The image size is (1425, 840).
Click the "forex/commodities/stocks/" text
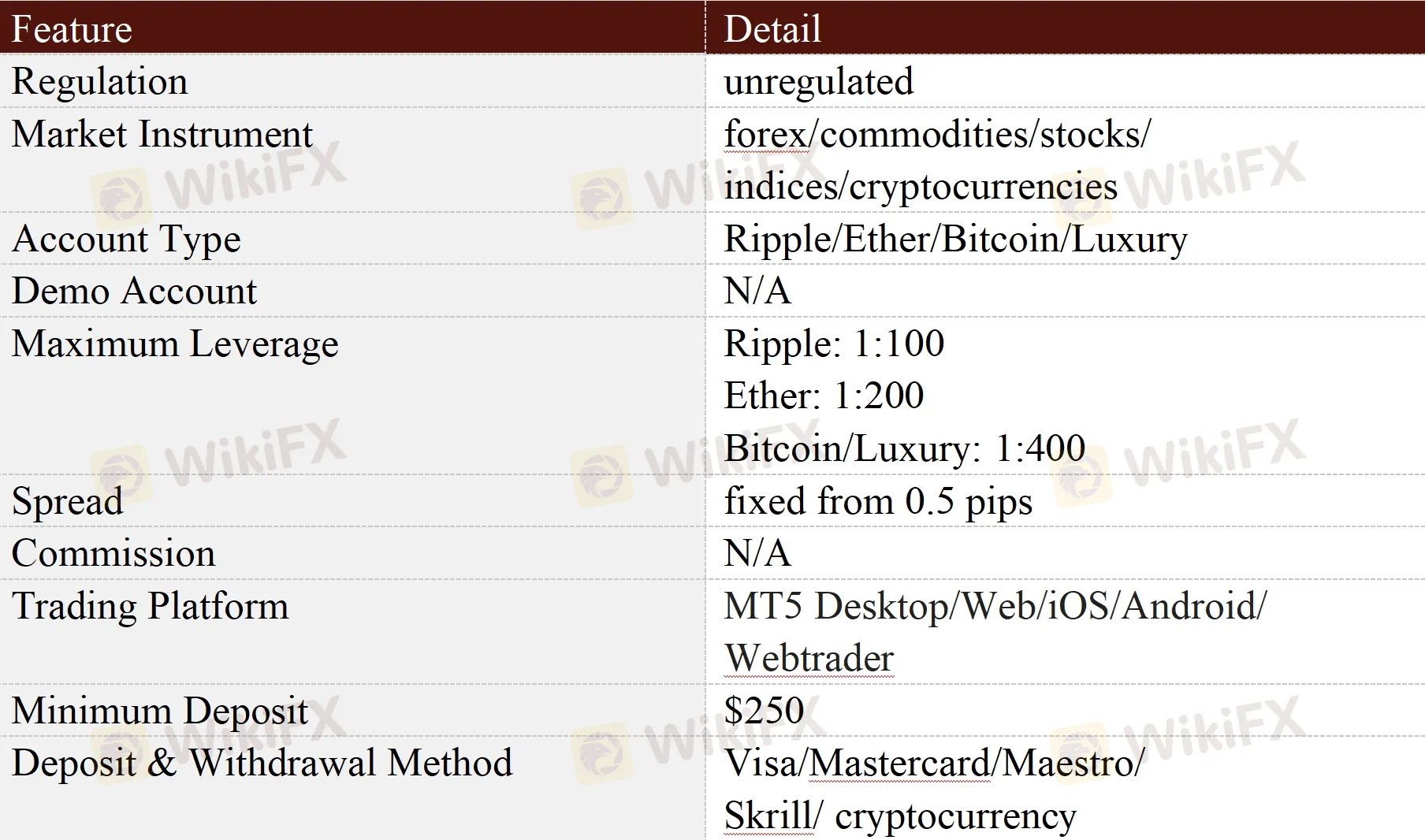pos(937,134)
